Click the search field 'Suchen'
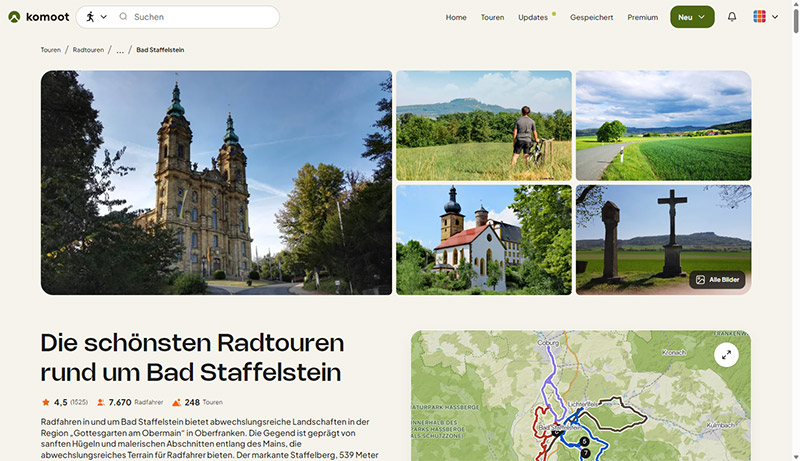Viewport: 800px width, 461px height. pos(200,17)
